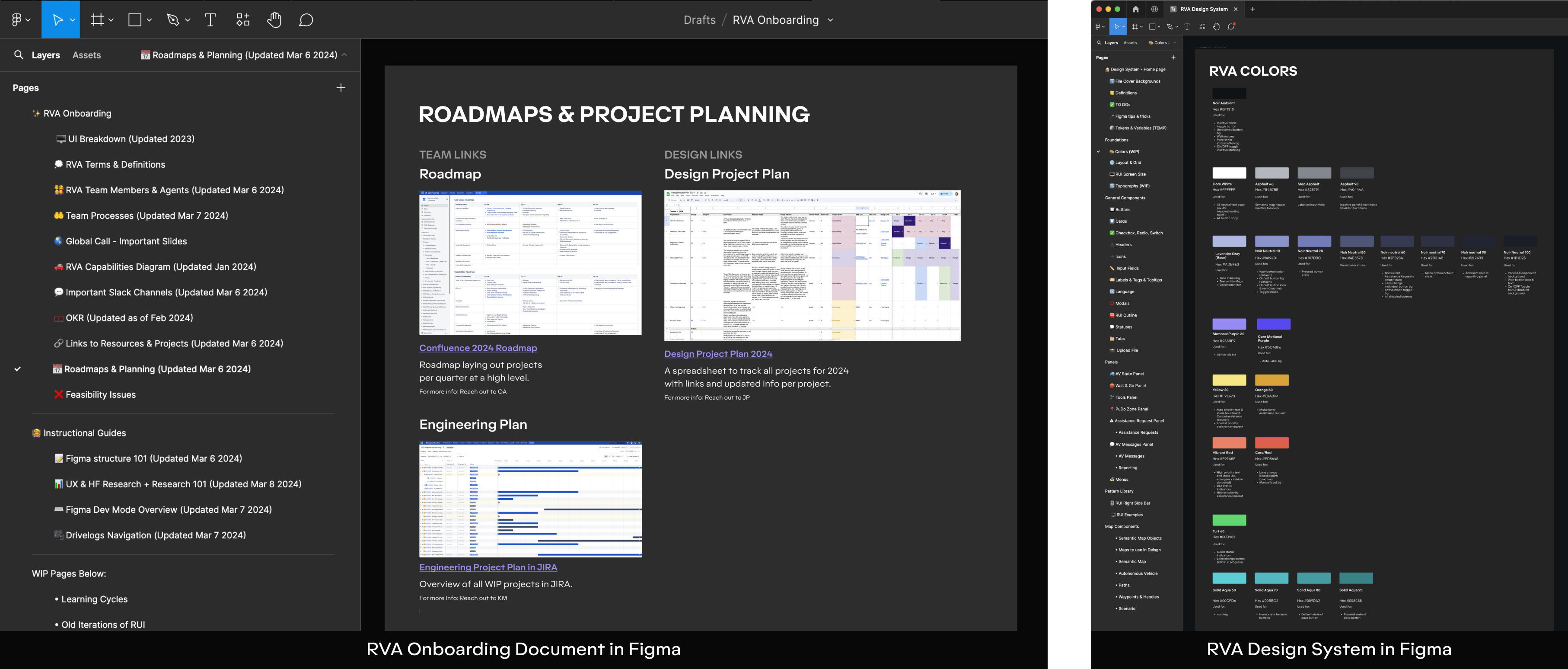Open Shape tools dropdown arrow in RVA Onboarding

pos(149,20)
